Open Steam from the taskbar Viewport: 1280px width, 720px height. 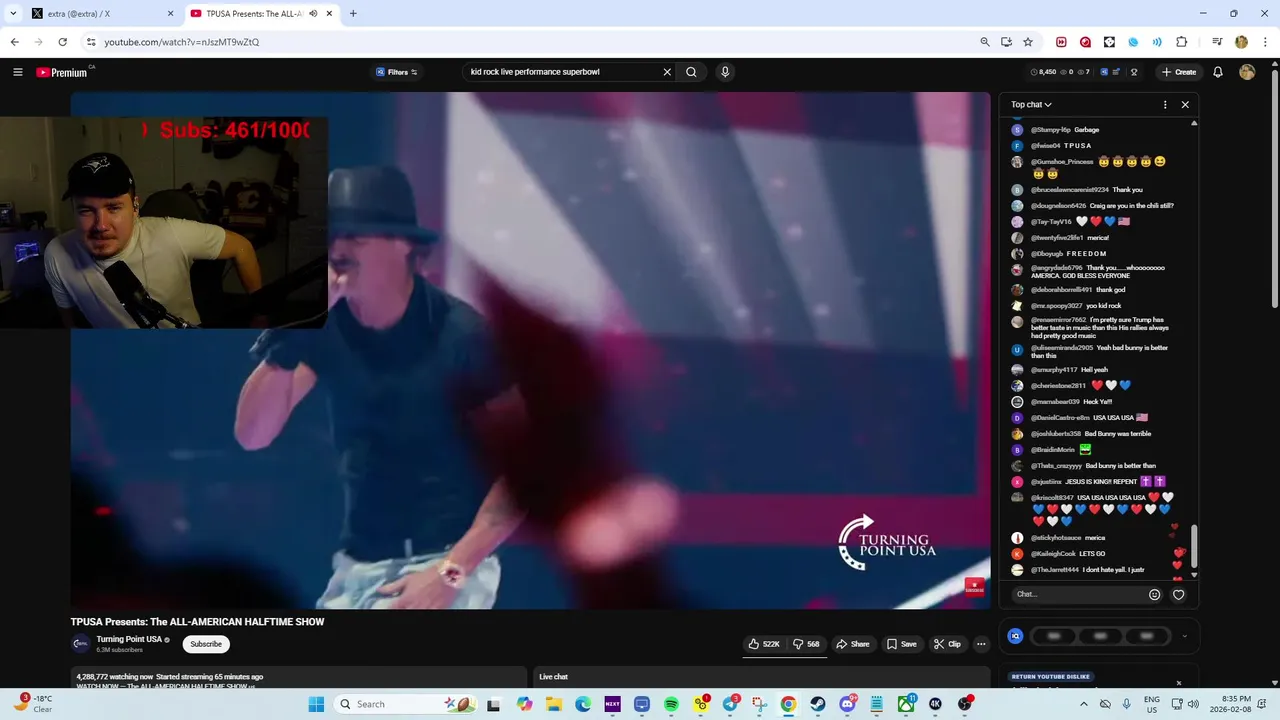pyautogui.click(x=818, y=704)
